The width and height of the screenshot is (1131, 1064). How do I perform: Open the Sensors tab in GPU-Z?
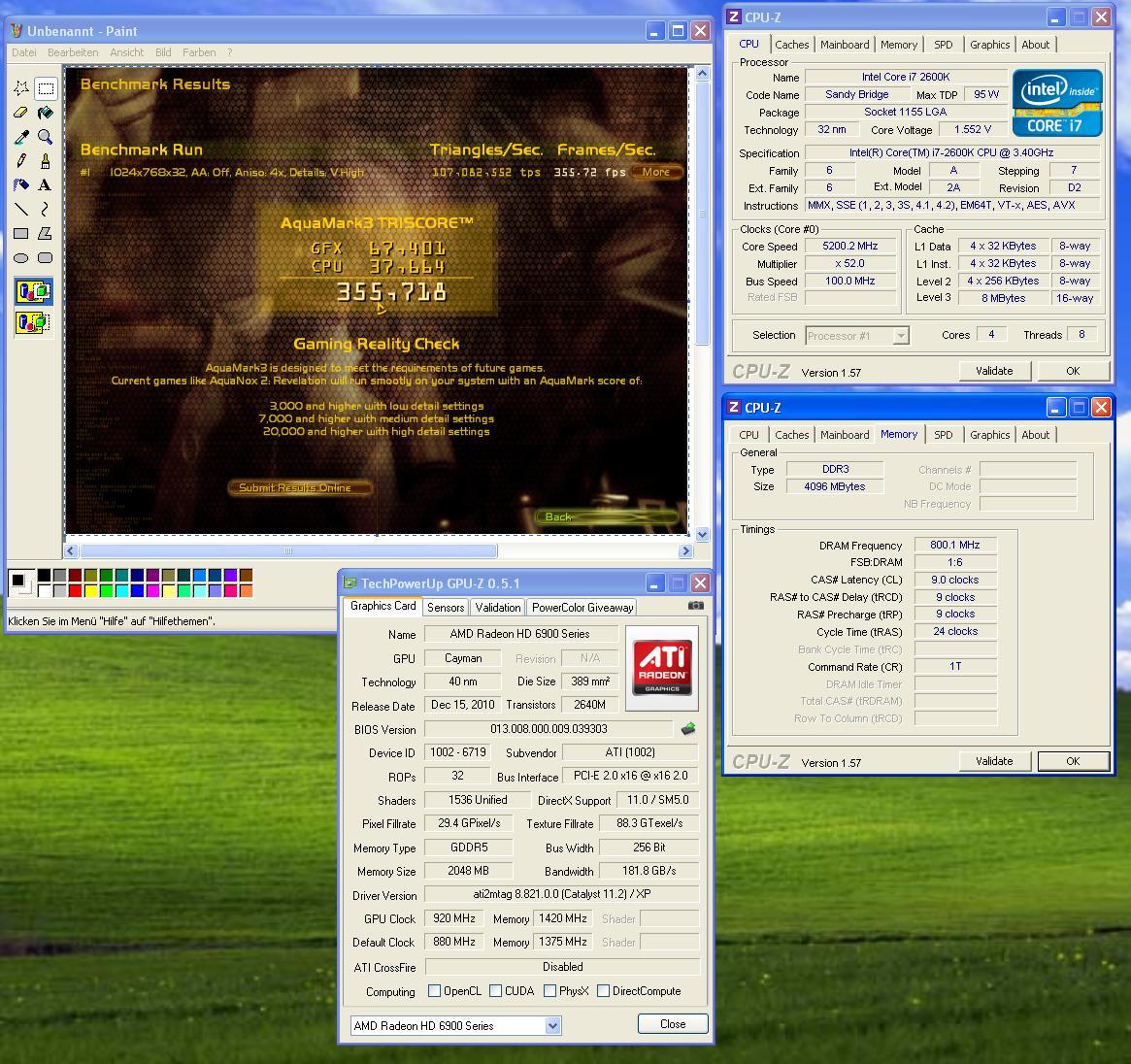[446, 608]
